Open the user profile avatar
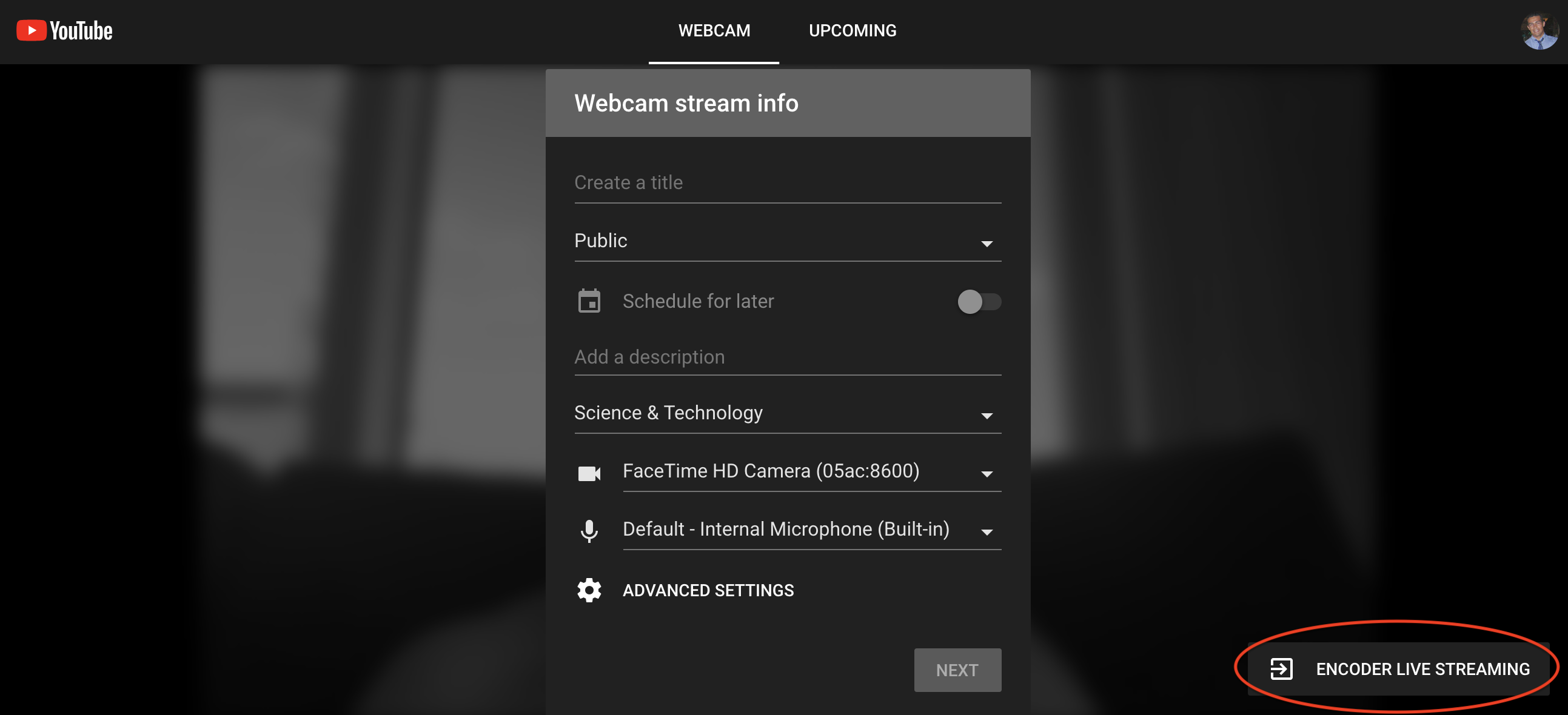The height and width of the screenshot is (715, 1568). pos(1540,30)
